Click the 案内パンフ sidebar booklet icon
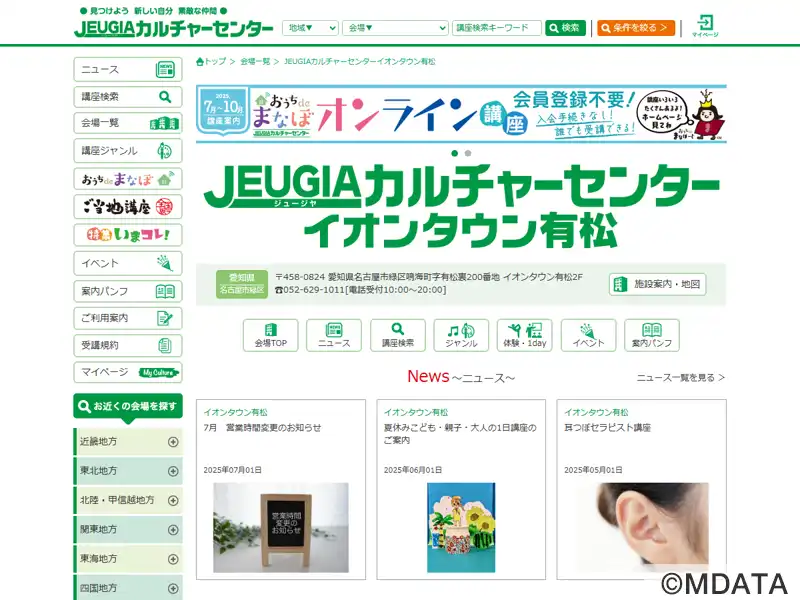Viewport: 800px width, 600px height. point(165,291)
